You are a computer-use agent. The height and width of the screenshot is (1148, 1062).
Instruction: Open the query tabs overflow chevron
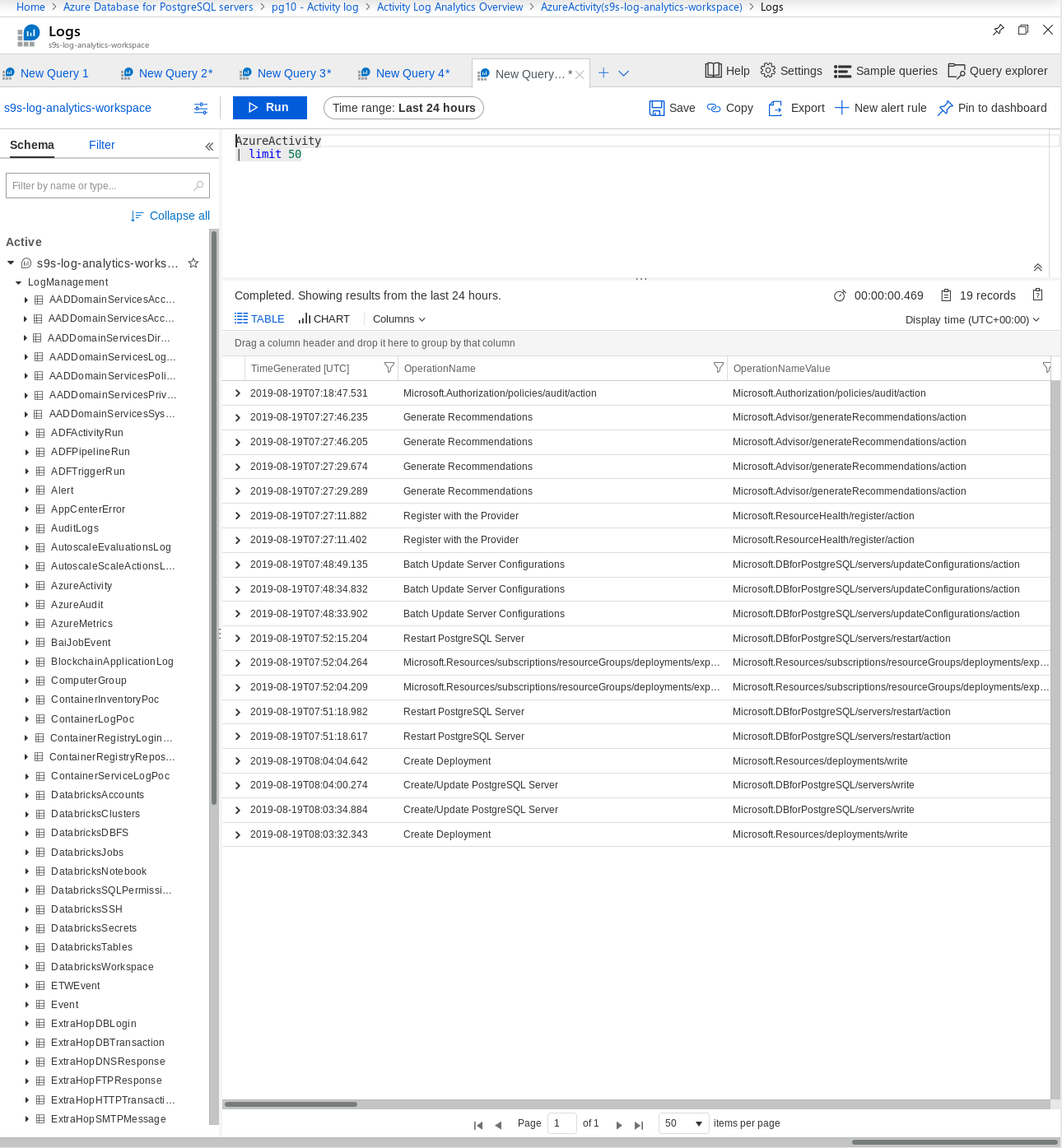[x=624, y=73]
